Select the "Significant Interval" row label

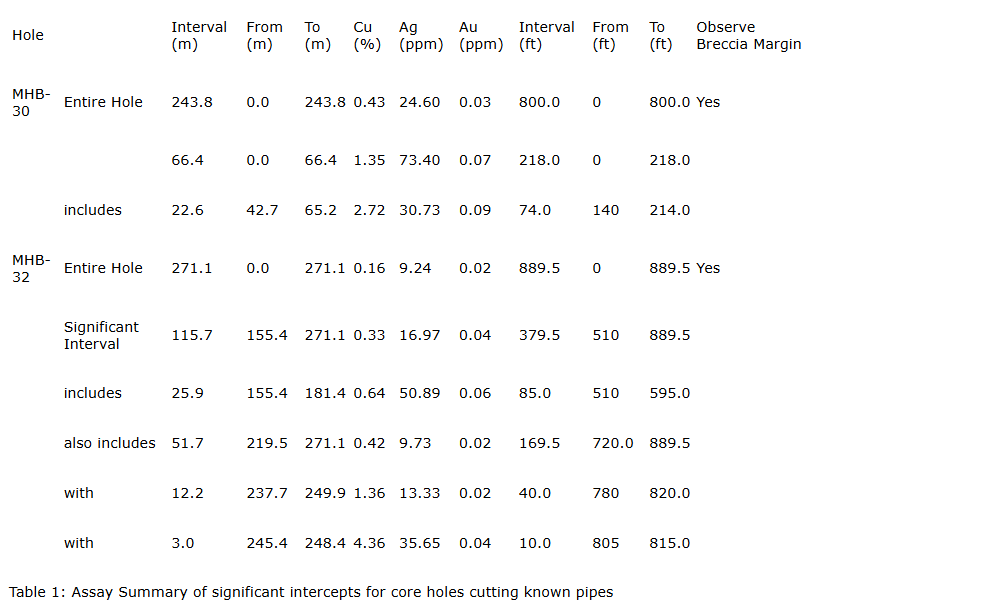101,335
